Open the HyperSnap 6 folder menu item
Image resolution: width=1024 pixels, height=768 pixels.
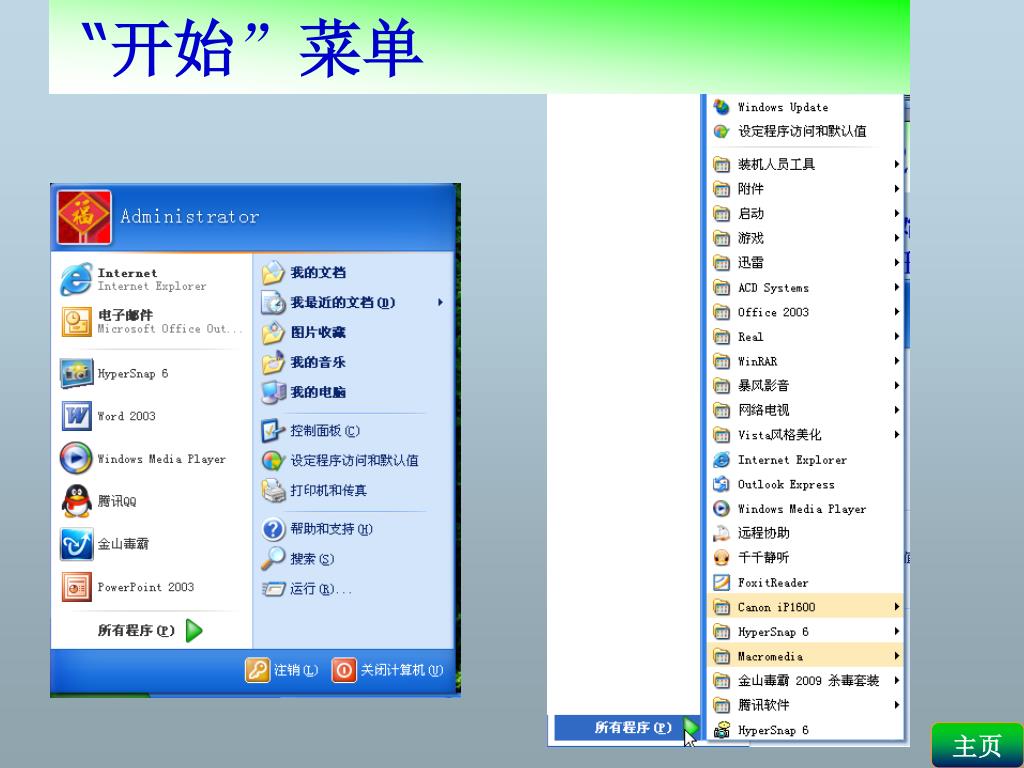[x=807, y=632]
